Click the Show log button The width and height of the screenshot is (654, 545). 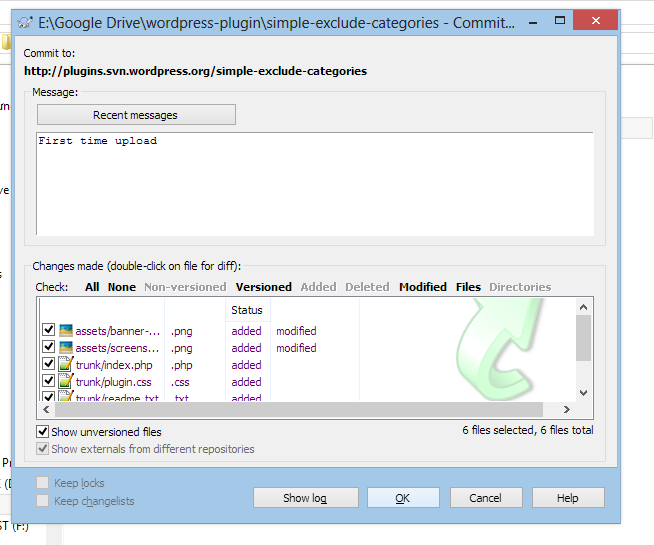306,498
